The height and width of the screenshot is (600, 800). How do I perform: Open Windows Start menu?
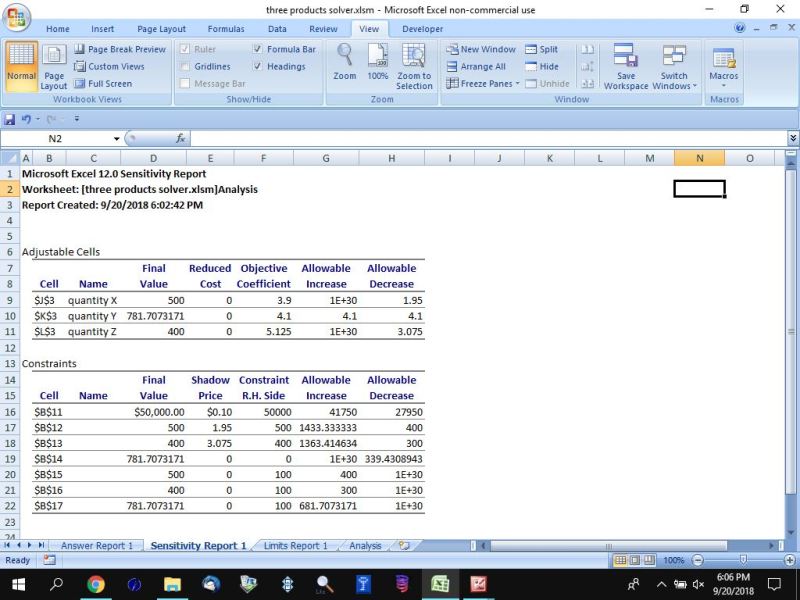[18, 584]
